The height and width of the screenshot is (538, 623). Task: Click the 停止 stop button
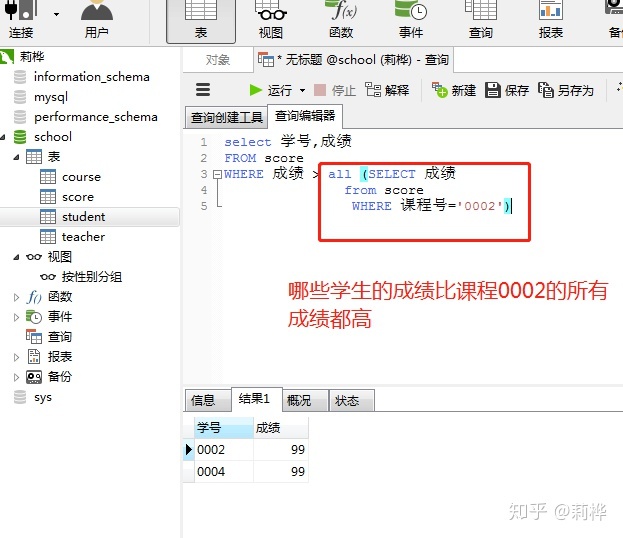coord(335,90)
